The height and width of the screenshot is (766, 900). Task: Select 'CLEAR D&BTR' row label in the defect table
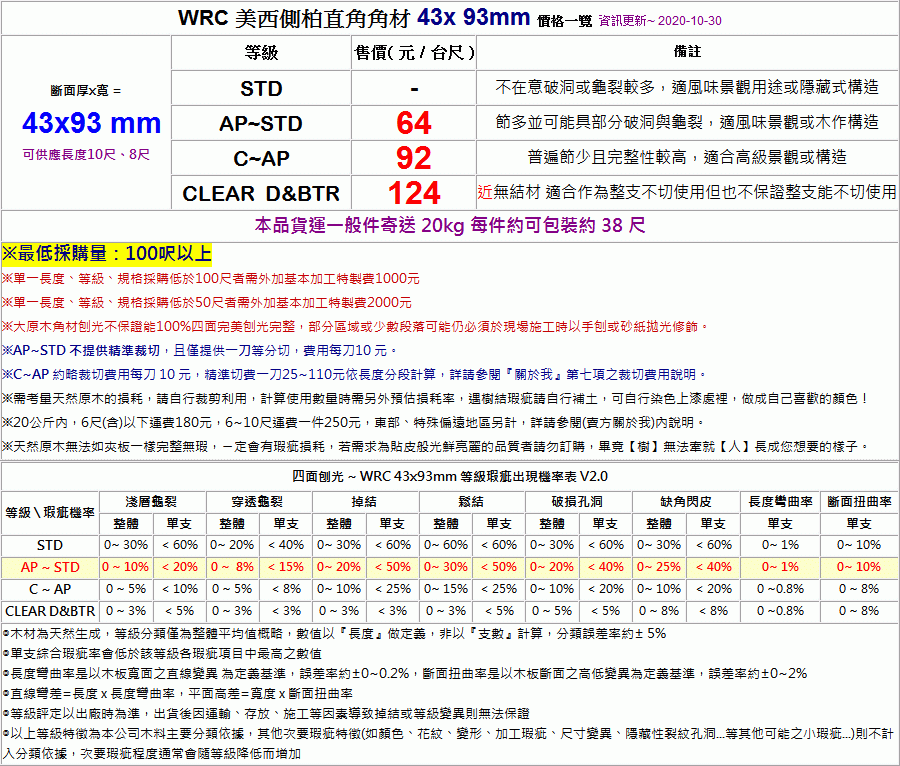click(x=50, y=611)
